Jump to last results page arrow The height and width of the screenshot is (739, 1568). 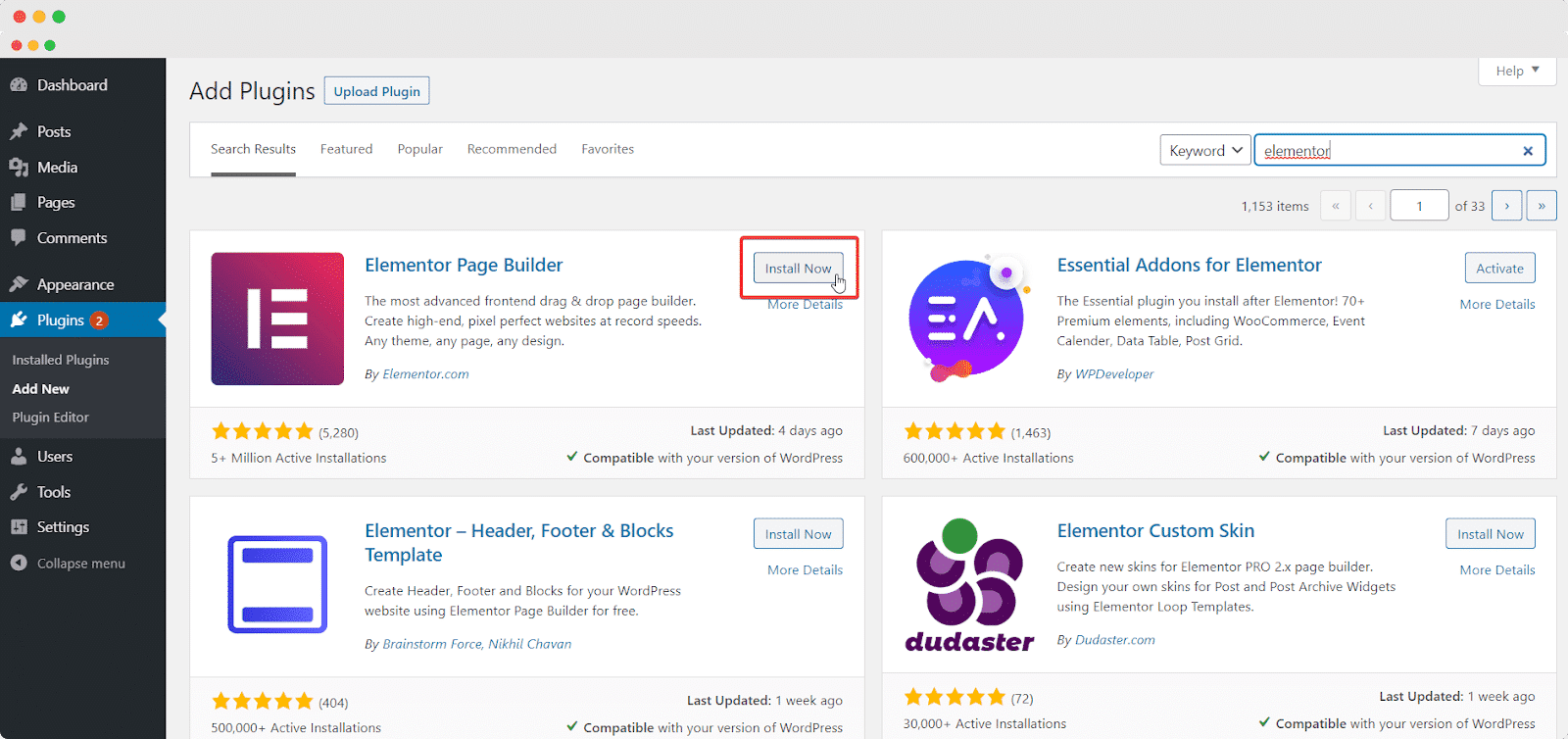click(1542, 206)
